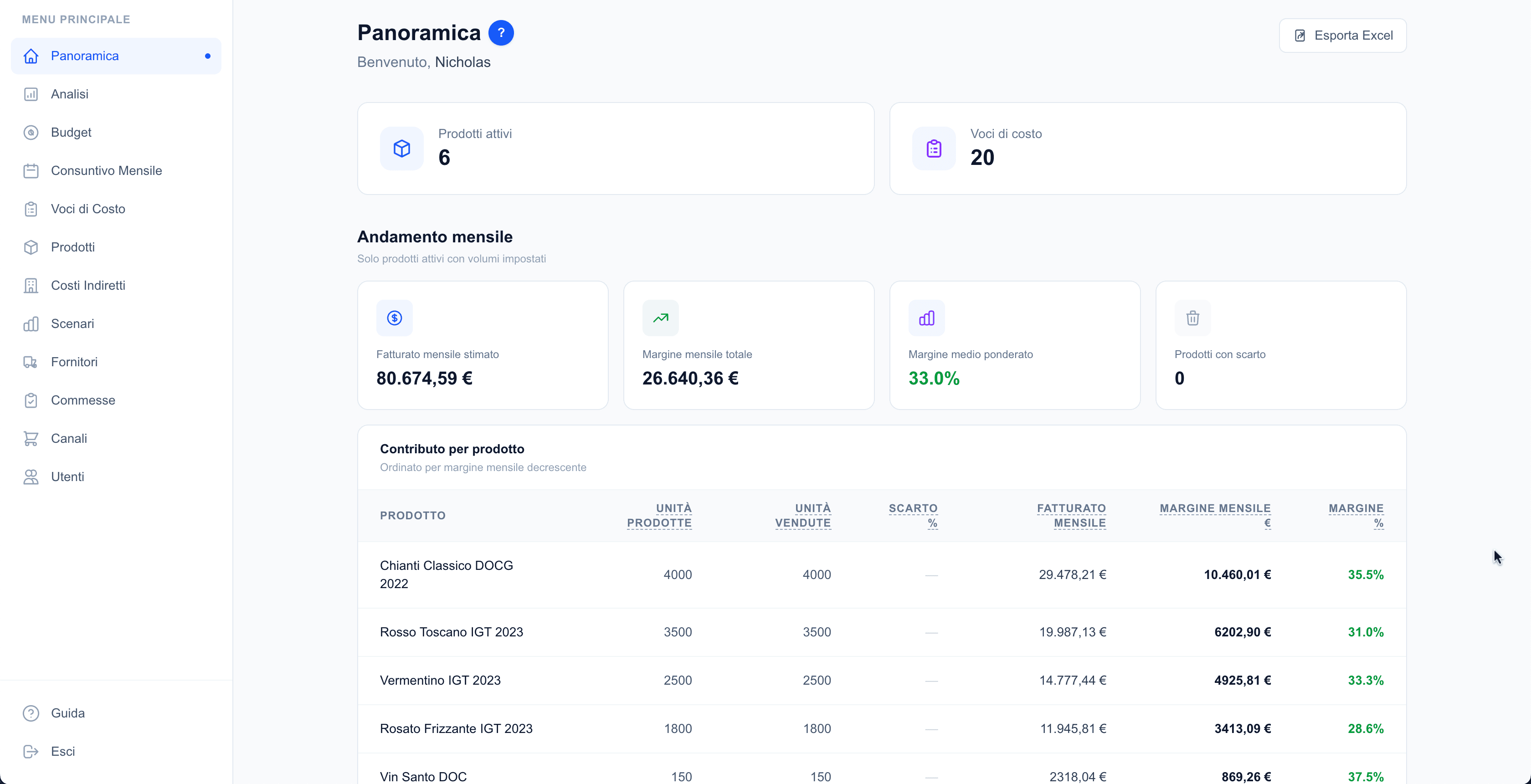
Task: Click the Prodotti box icon in sidebar
Action: (31, 247)
